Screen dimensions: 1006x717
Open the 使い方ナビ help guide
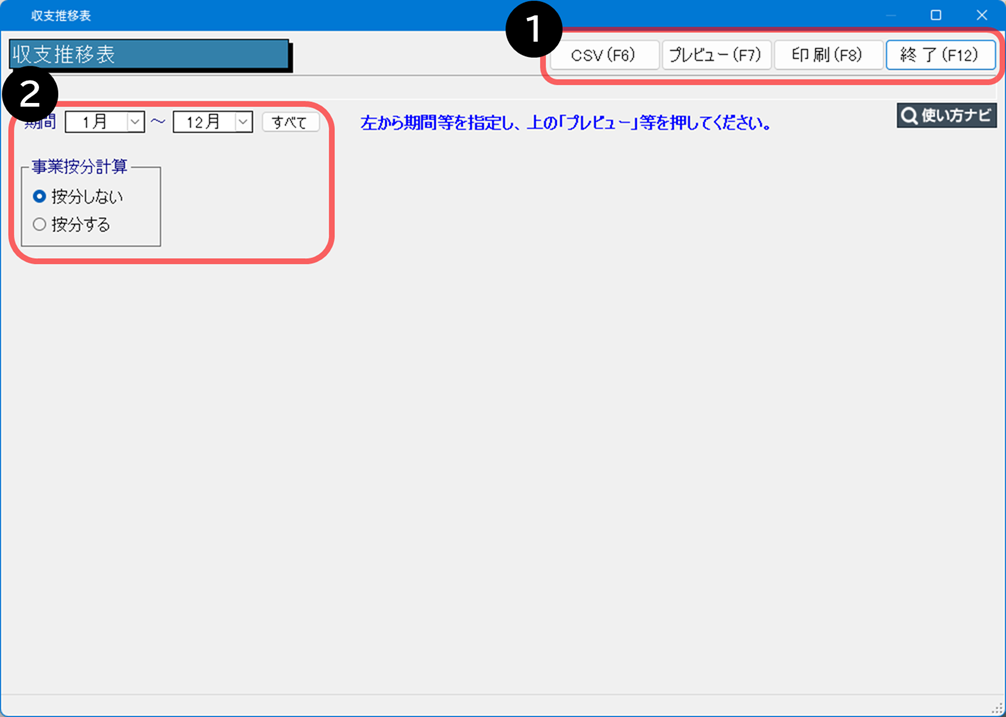pos(946,116)
